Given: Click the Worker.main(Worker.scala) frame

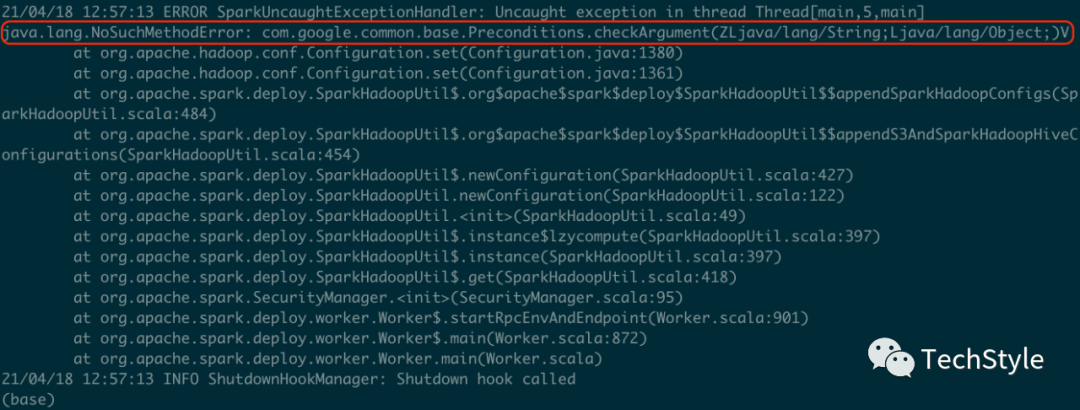Looking at the screenshot, I should point(338,359).
